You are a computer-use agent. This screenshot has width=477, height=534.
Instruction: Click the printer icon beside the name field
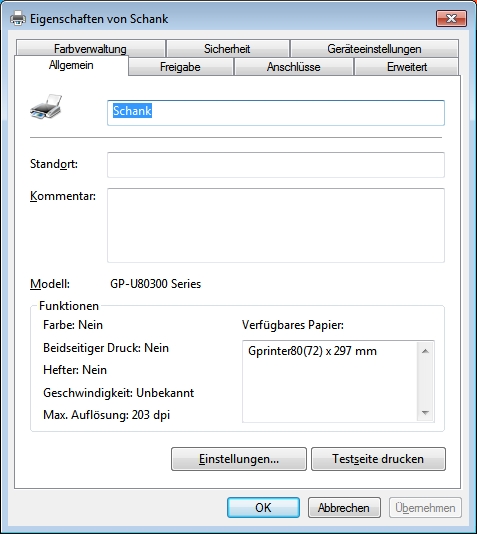[x=46, y=107]
